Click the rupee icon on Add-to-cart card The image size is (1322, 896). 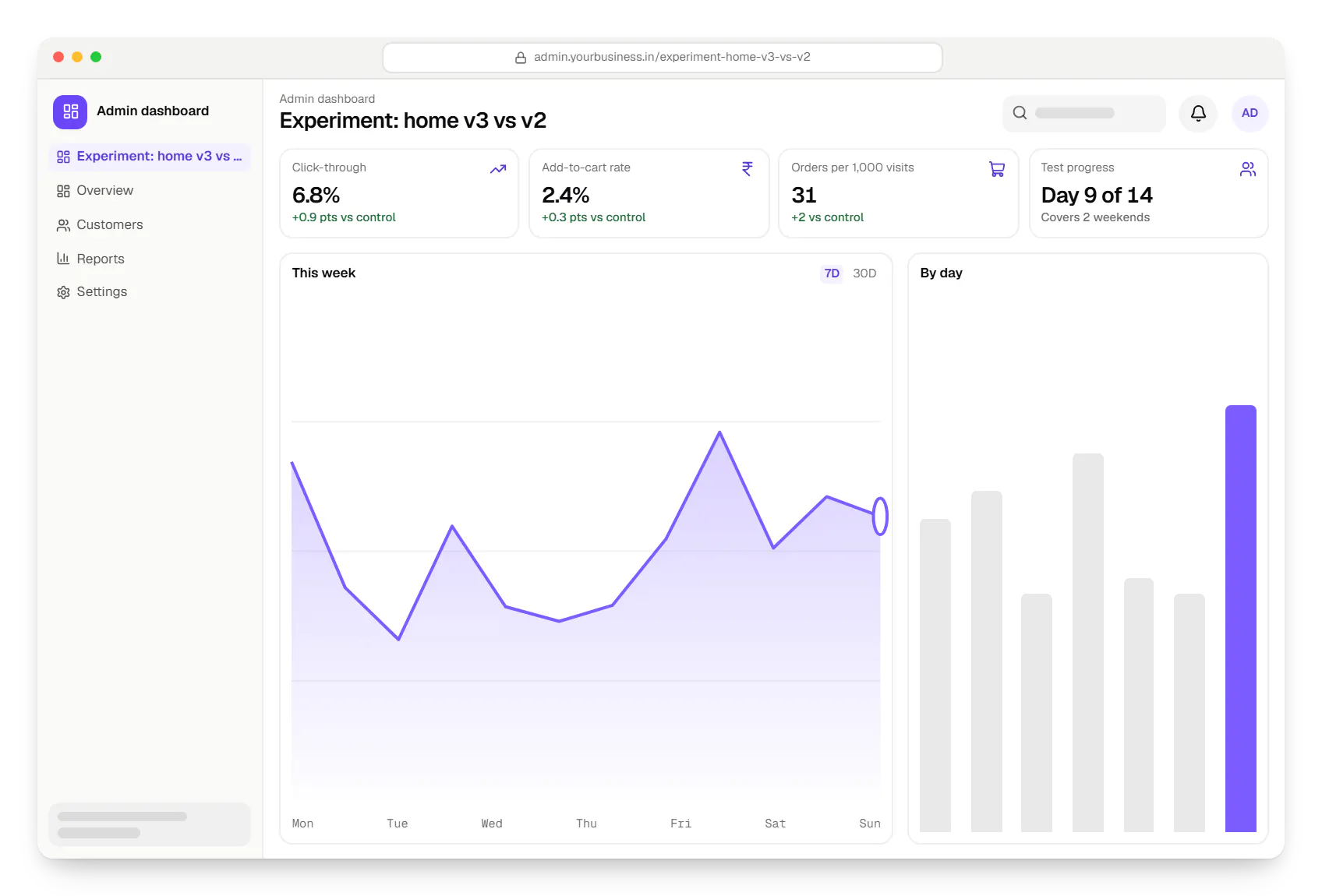[x=748, y=168]
